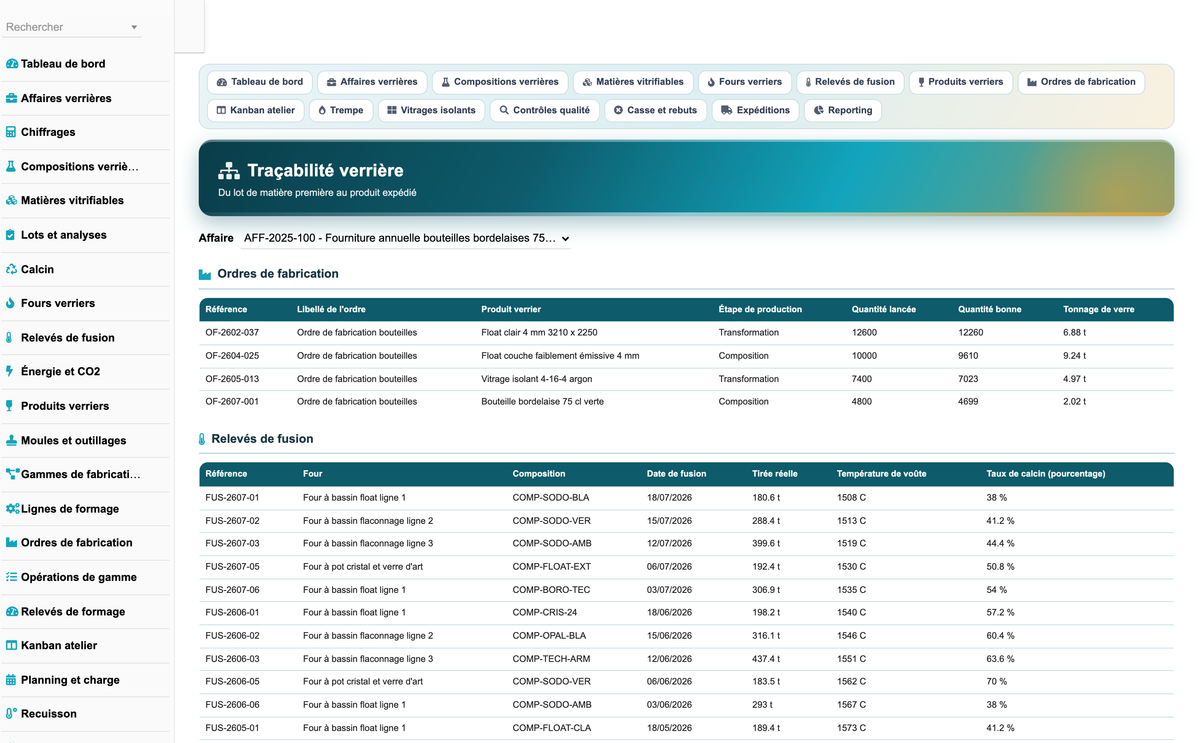This screenshot has width=1200, height=743.
Task: Open the Rechercher dropdown arrow
Action: coord(134,28)
